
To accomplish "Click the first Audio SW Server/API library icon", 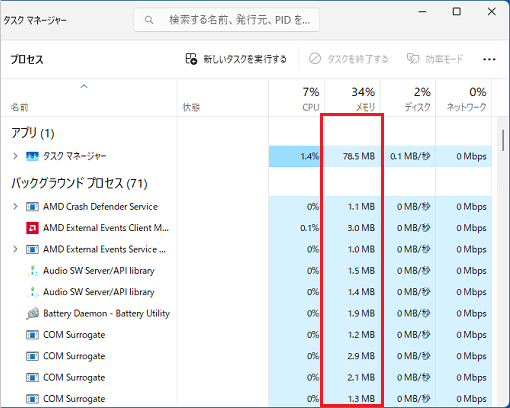I will pos(32,271).
